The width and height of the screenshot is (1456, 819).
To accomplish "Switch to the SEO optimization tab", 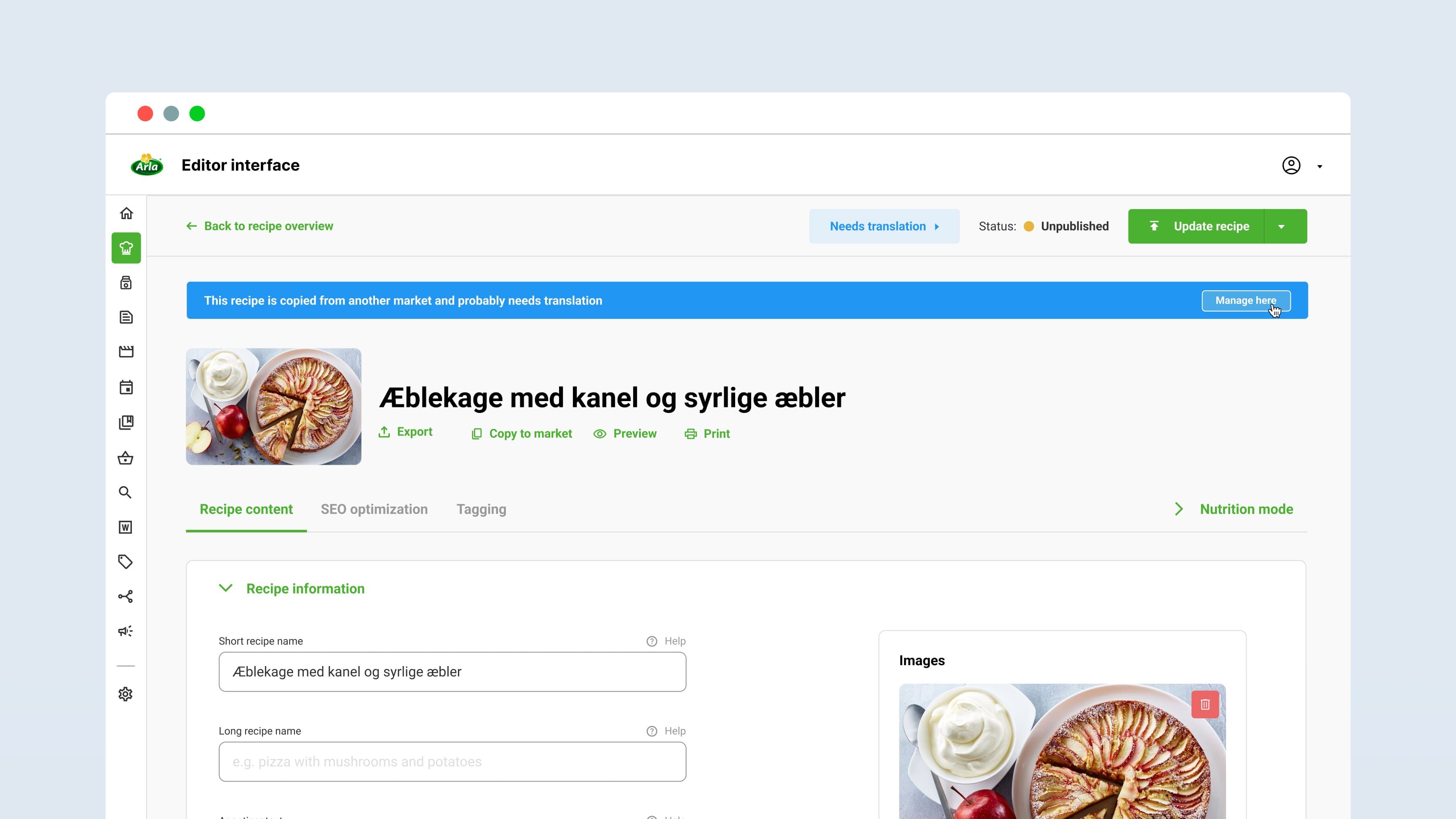I will (x=374, y=509).
